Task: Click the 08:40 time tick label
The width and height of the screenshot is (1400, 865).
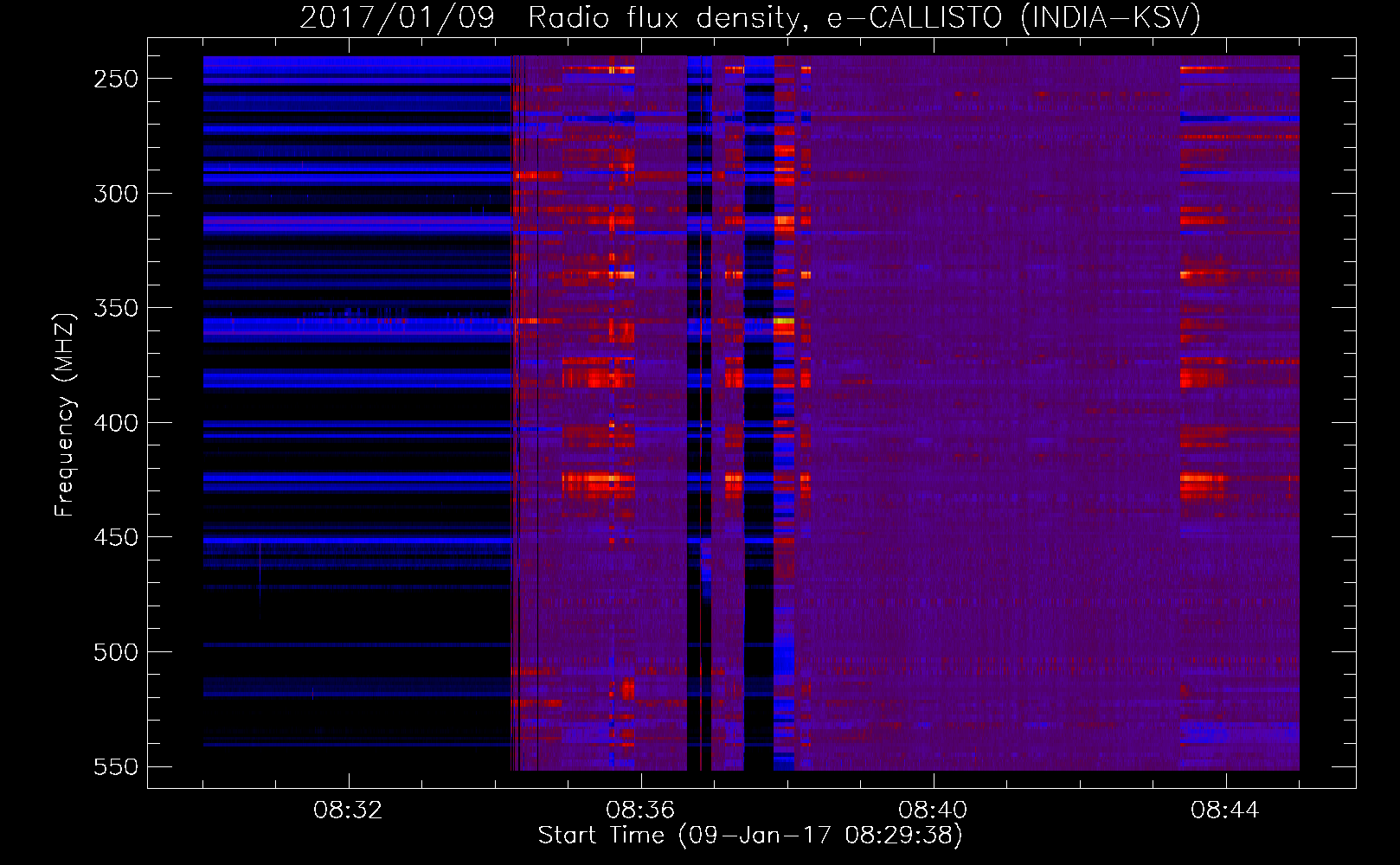Action: coord(933,811)
